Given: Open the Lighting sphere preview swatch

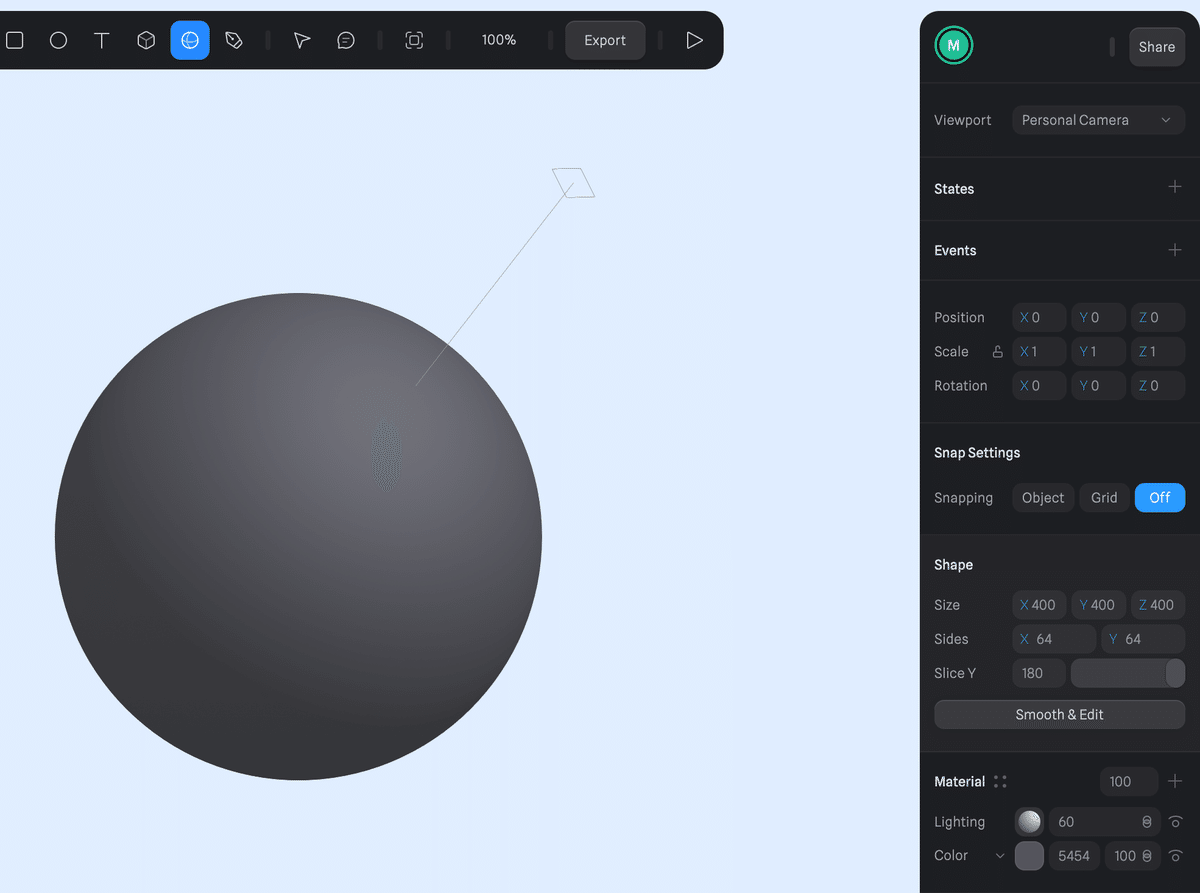Looking at the screenshot, I should click(x=1029, y=822).
